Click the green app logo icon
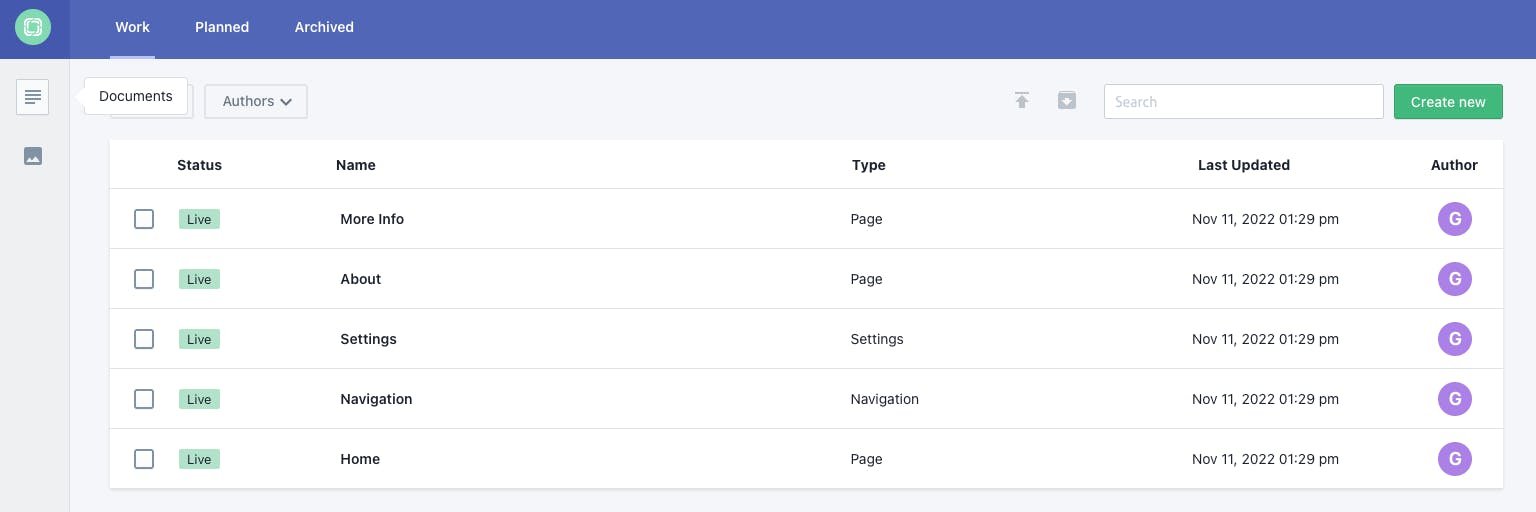Viewport: 1536px width, 512px height. click(33, 28)
